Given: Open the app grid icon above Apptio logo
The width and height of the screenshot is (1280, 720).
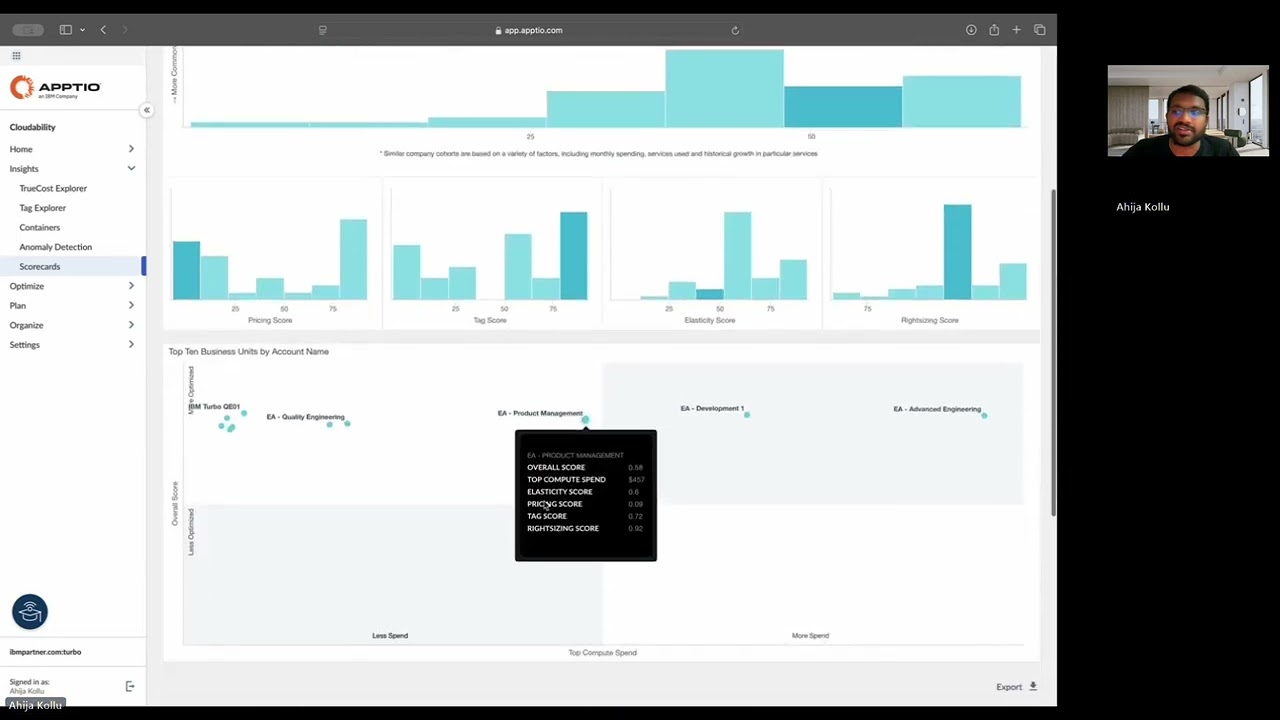Looking at the screenshot, I should tap(16, 56).
